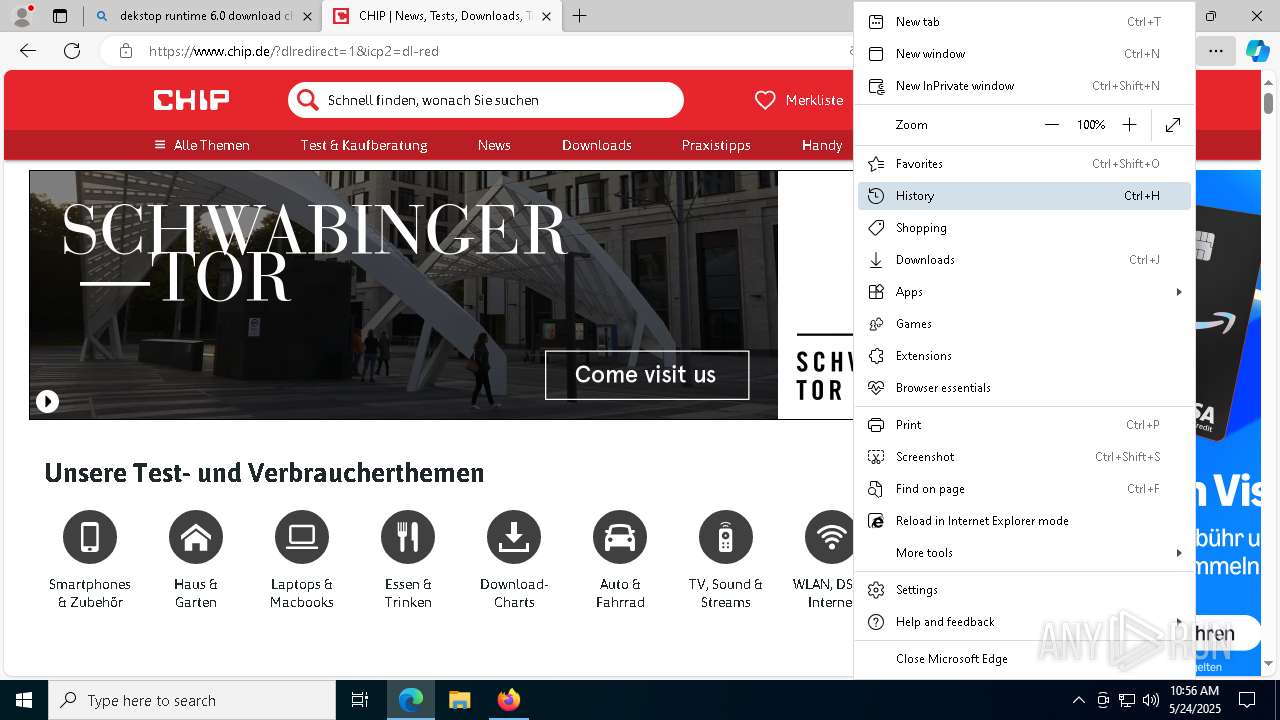Open Handy navigation link
Image resolution: width=1280 pixels, height=720 pixels.
click(x=822, y=145)
